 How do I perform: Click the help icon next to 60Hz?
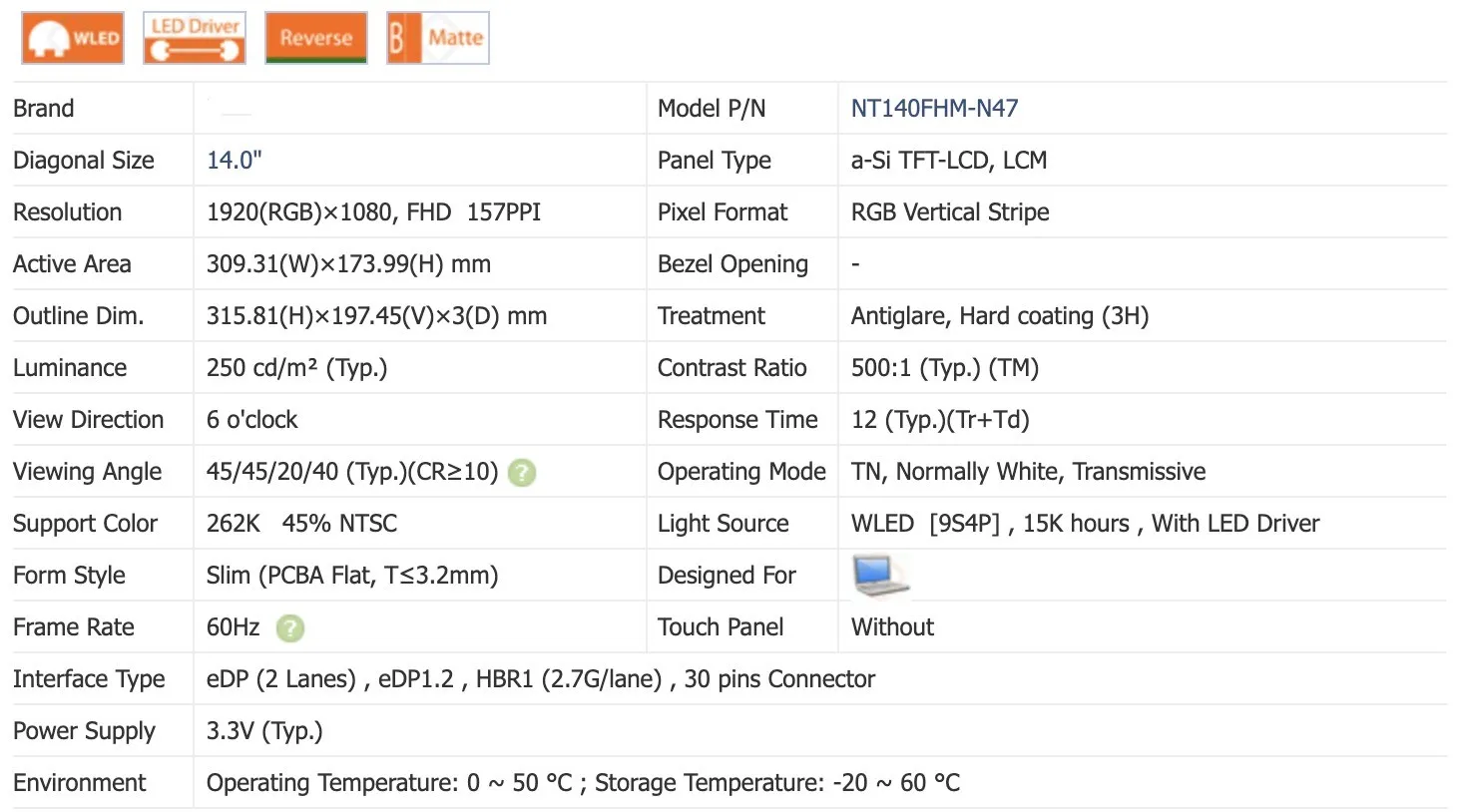(290, 627)
